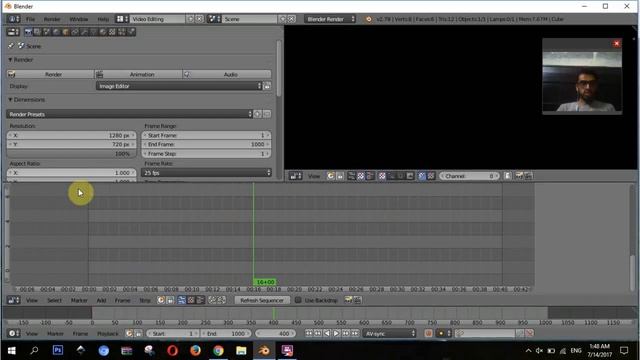Image resolution: width=640 pixels, height=360 pixels.
Task: Click the timeline editor type icon
Action: point(13,333)
